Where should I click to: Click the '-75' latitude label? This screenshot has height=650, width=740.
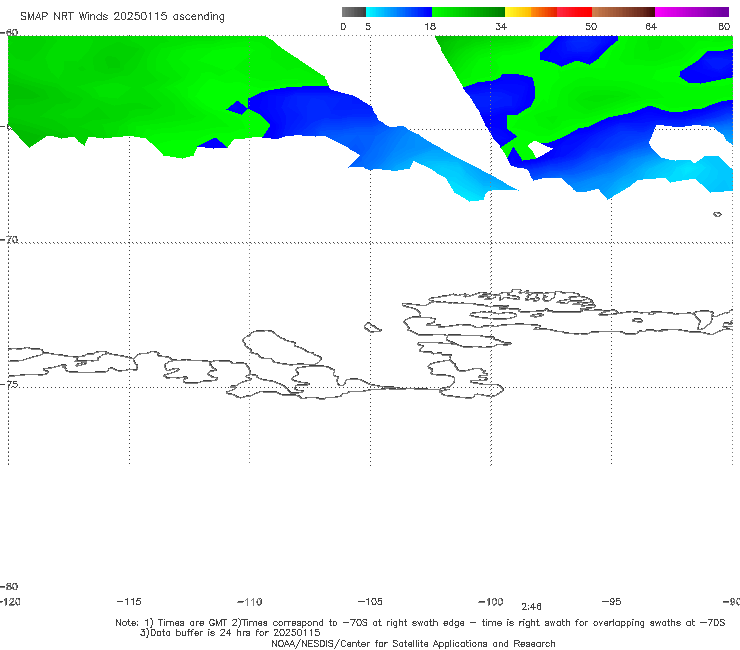click(x=9, y=384)
